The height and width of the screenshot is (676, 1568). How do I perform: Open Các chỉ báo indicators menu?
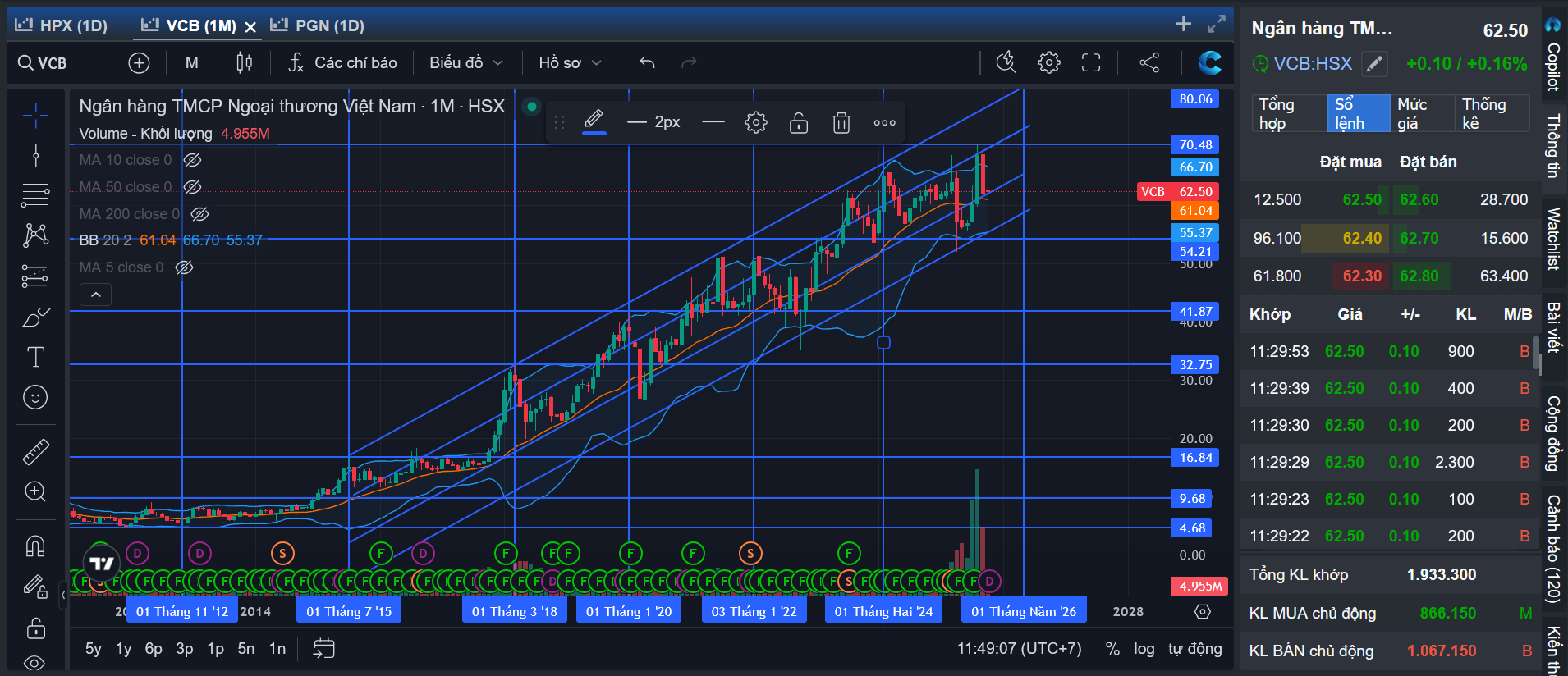[x=342, y=63]
